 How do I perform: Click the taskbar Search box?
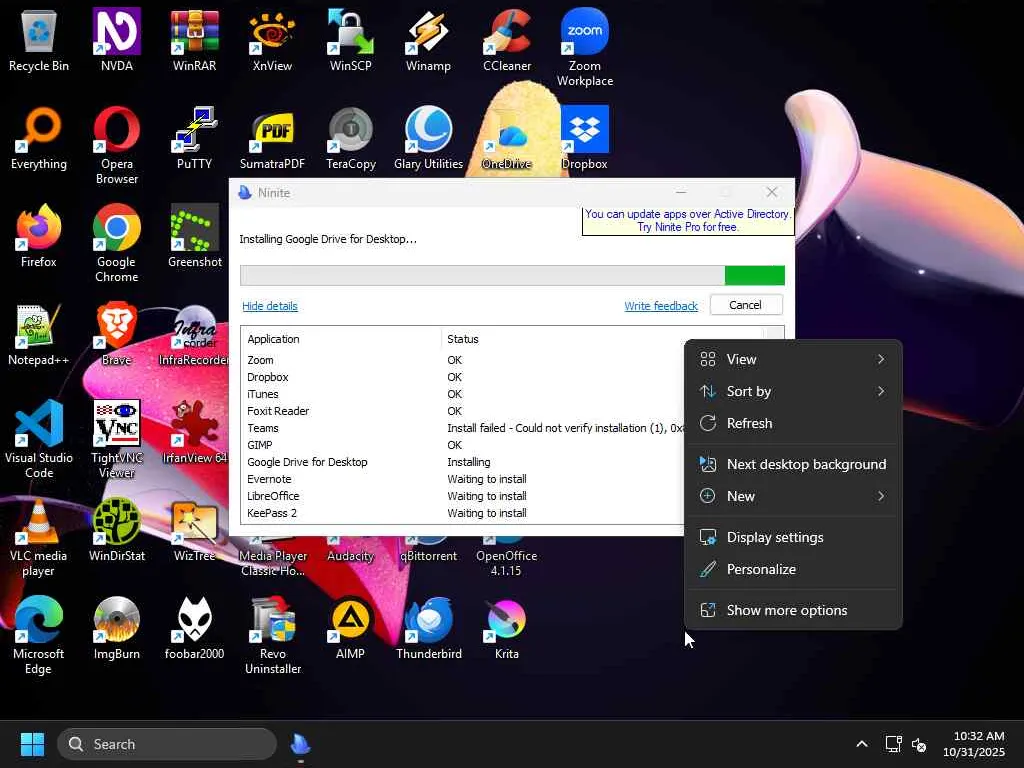[167, 744]
